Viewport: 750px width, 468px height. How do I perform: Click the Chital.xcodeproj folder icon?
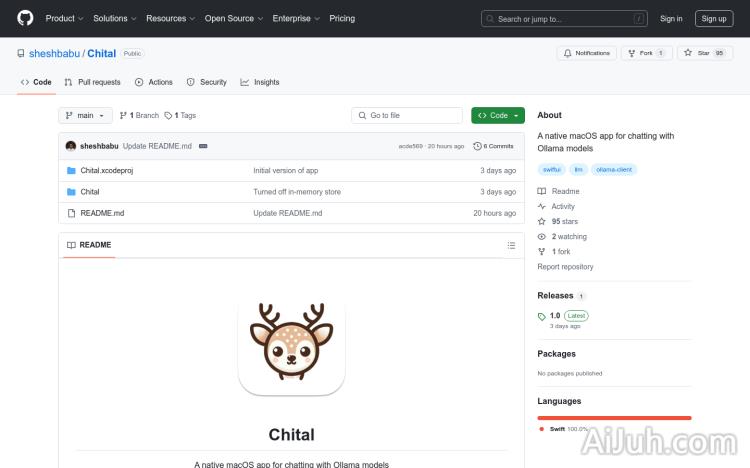(71, 171)
